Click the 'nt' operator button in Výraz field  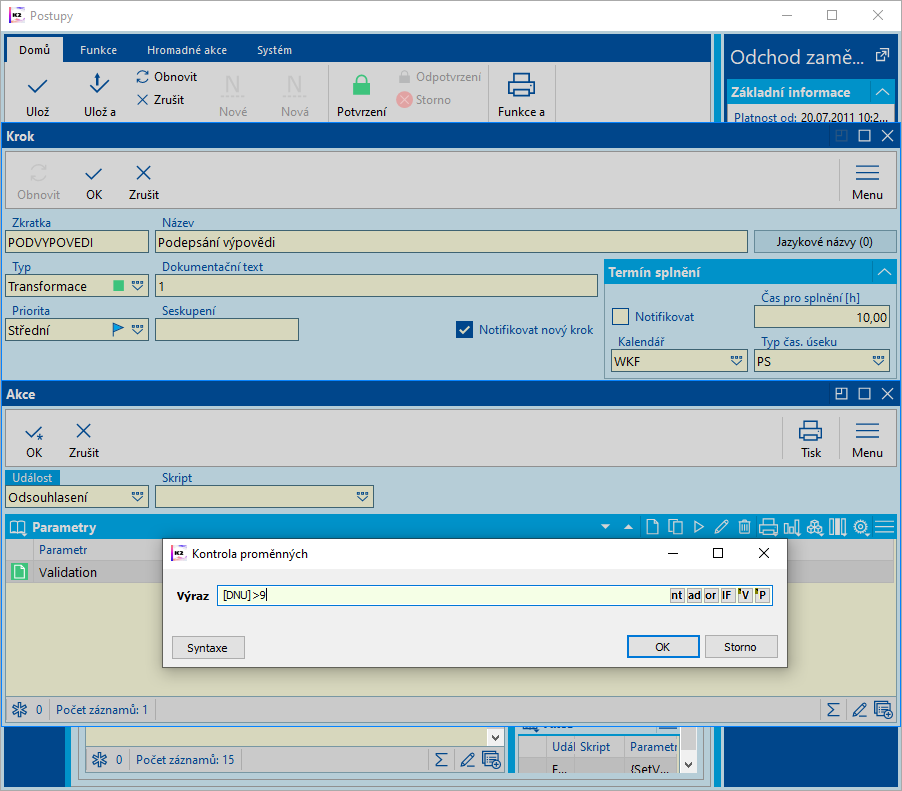(676, 595)
